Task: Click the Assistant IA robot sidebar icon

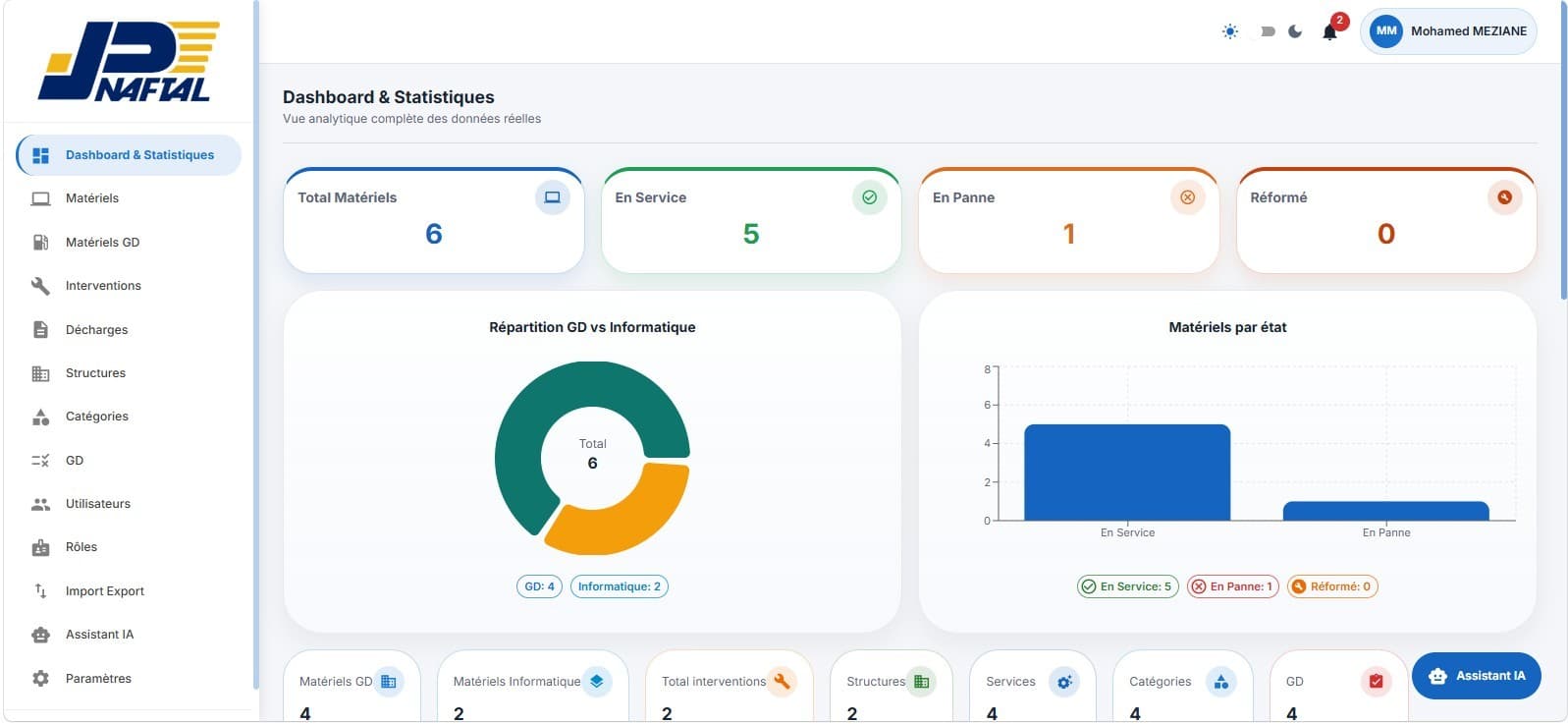Action: click(40, 636)
